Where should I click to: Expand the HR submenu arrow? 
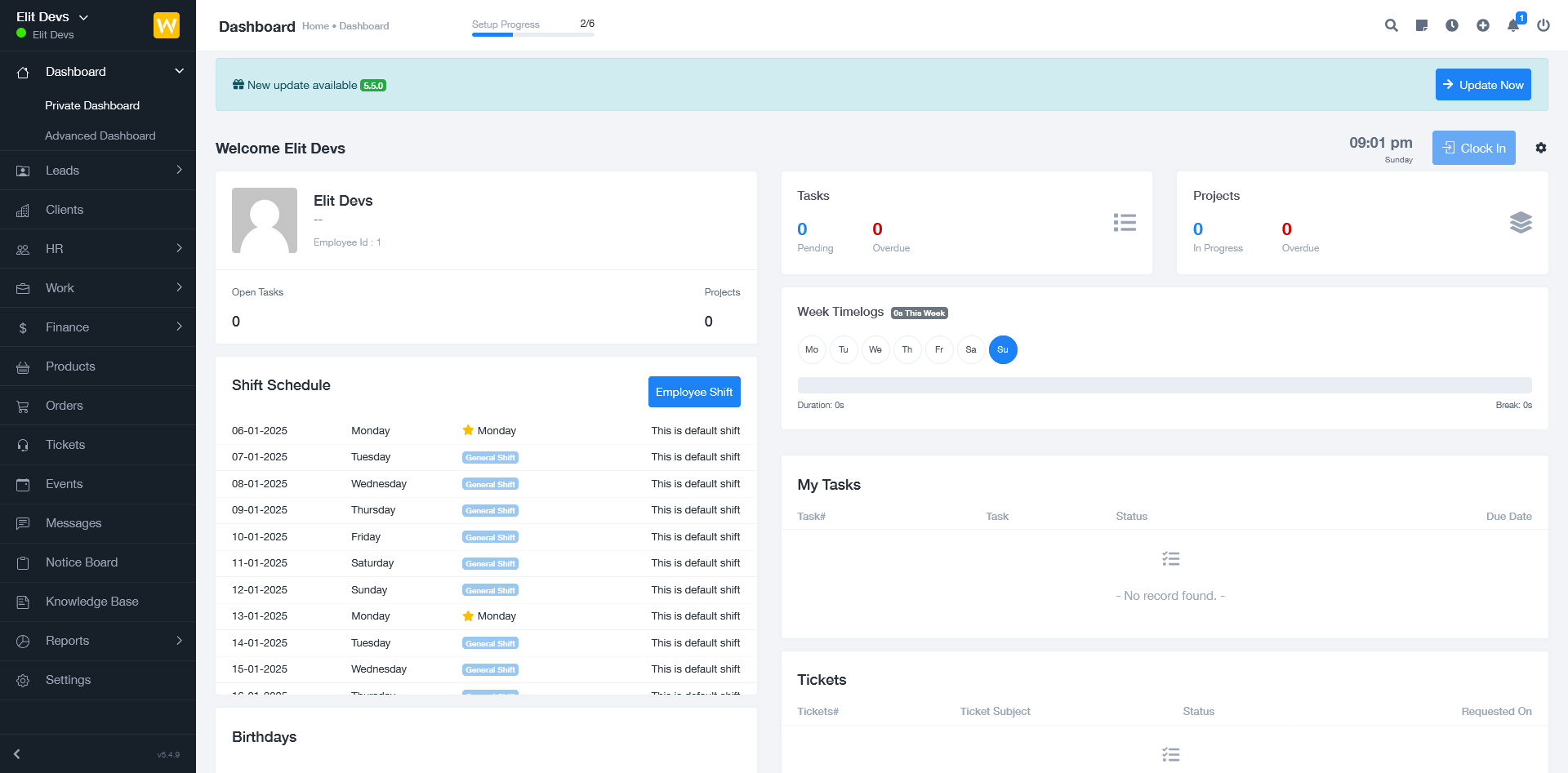[x=180, y=248]
